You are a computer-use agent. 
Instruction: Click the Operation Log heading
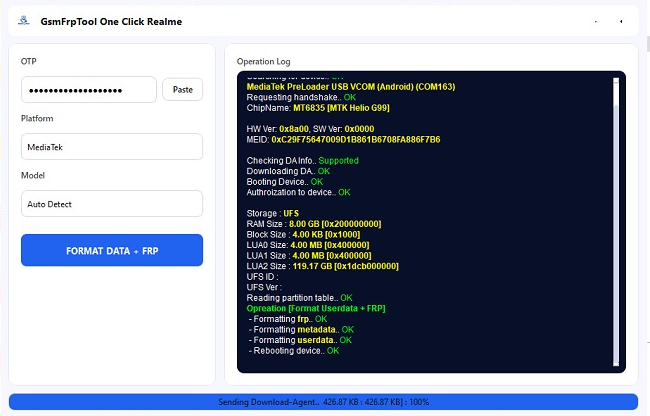(x=264, y=61)
